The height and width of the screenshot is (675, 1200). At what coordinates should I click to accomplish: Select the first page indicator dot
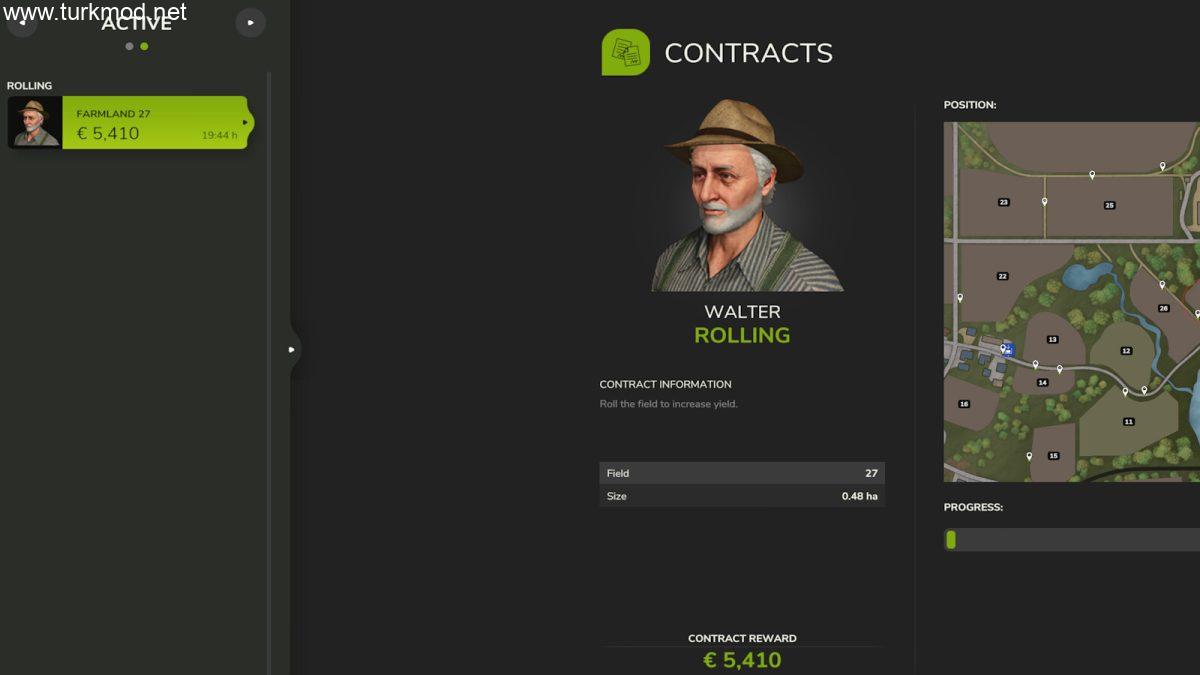pos(129,46)
